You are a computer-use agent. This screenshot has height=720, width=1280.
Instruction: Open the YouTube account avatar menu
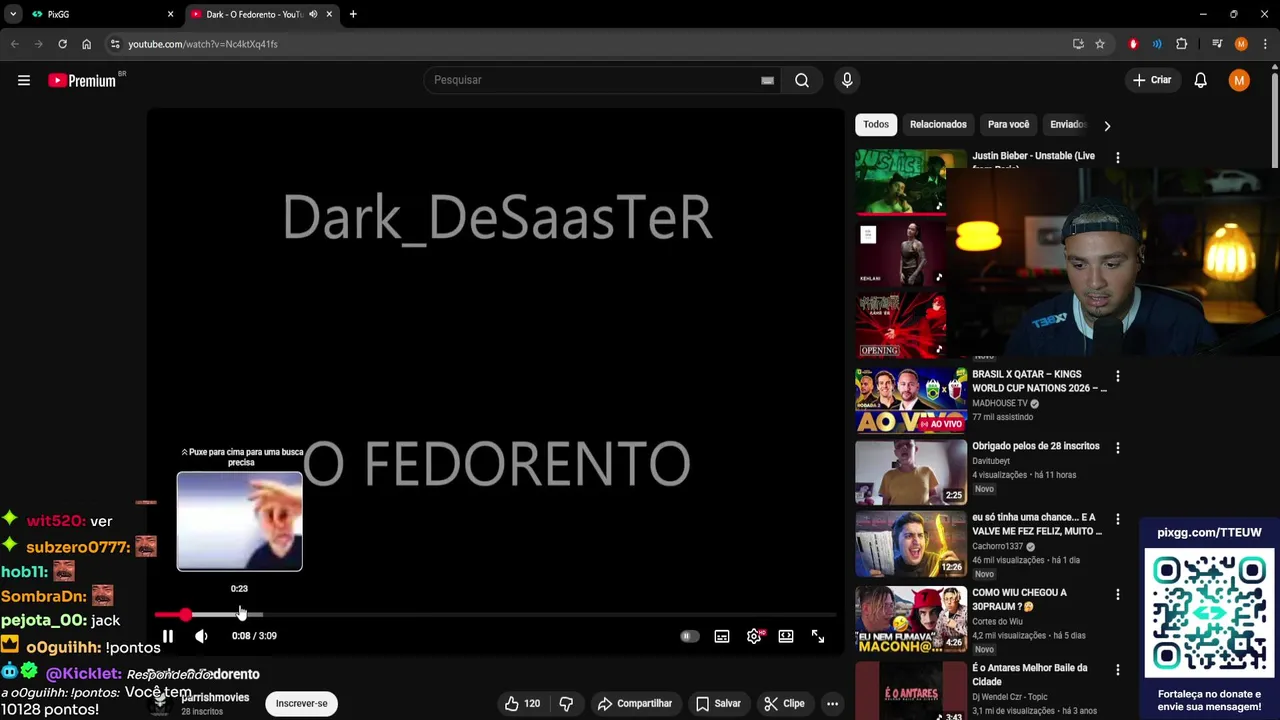pyautogui.click(x=1239, y=80)
